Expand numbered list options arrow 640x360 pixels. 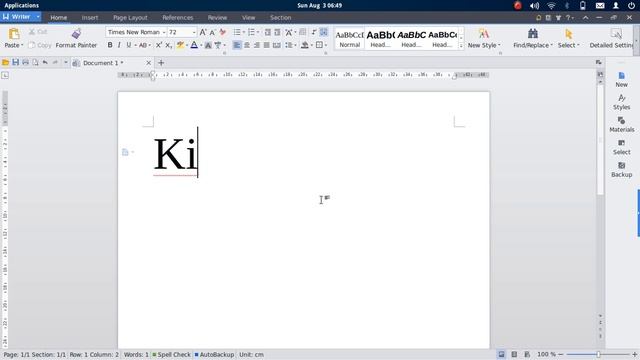[x=258, y=32]
